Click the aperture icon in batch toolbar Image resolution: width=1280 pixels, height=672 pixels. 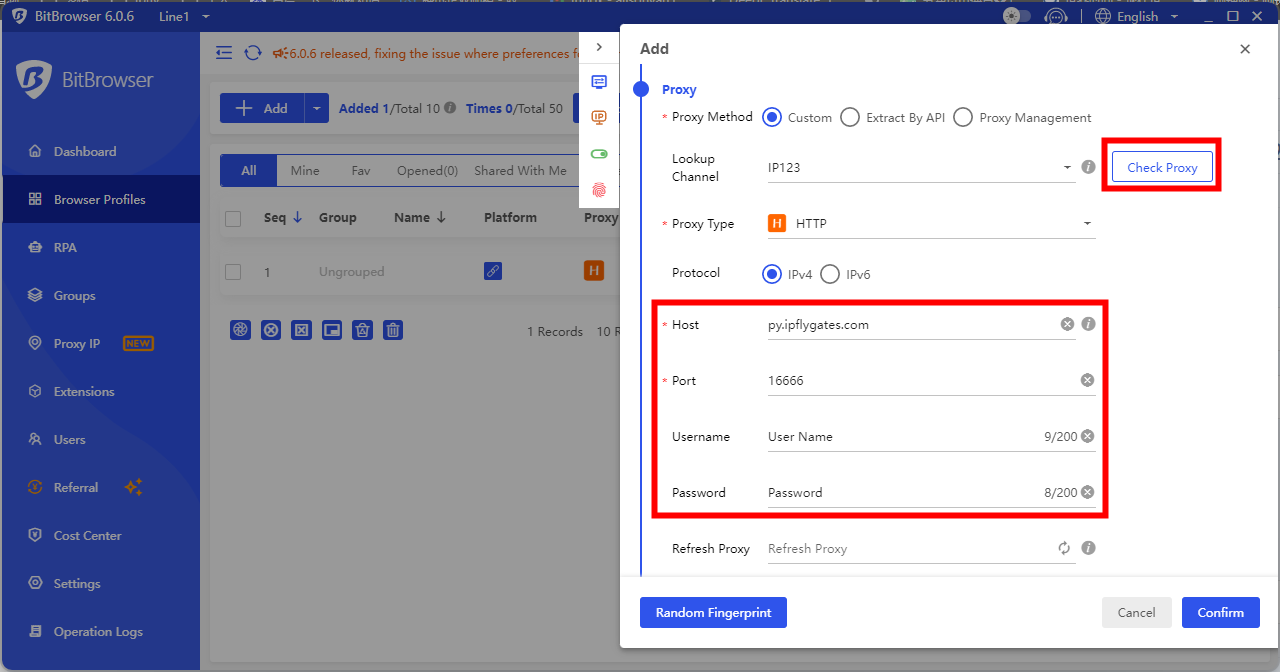pos(240,330)
